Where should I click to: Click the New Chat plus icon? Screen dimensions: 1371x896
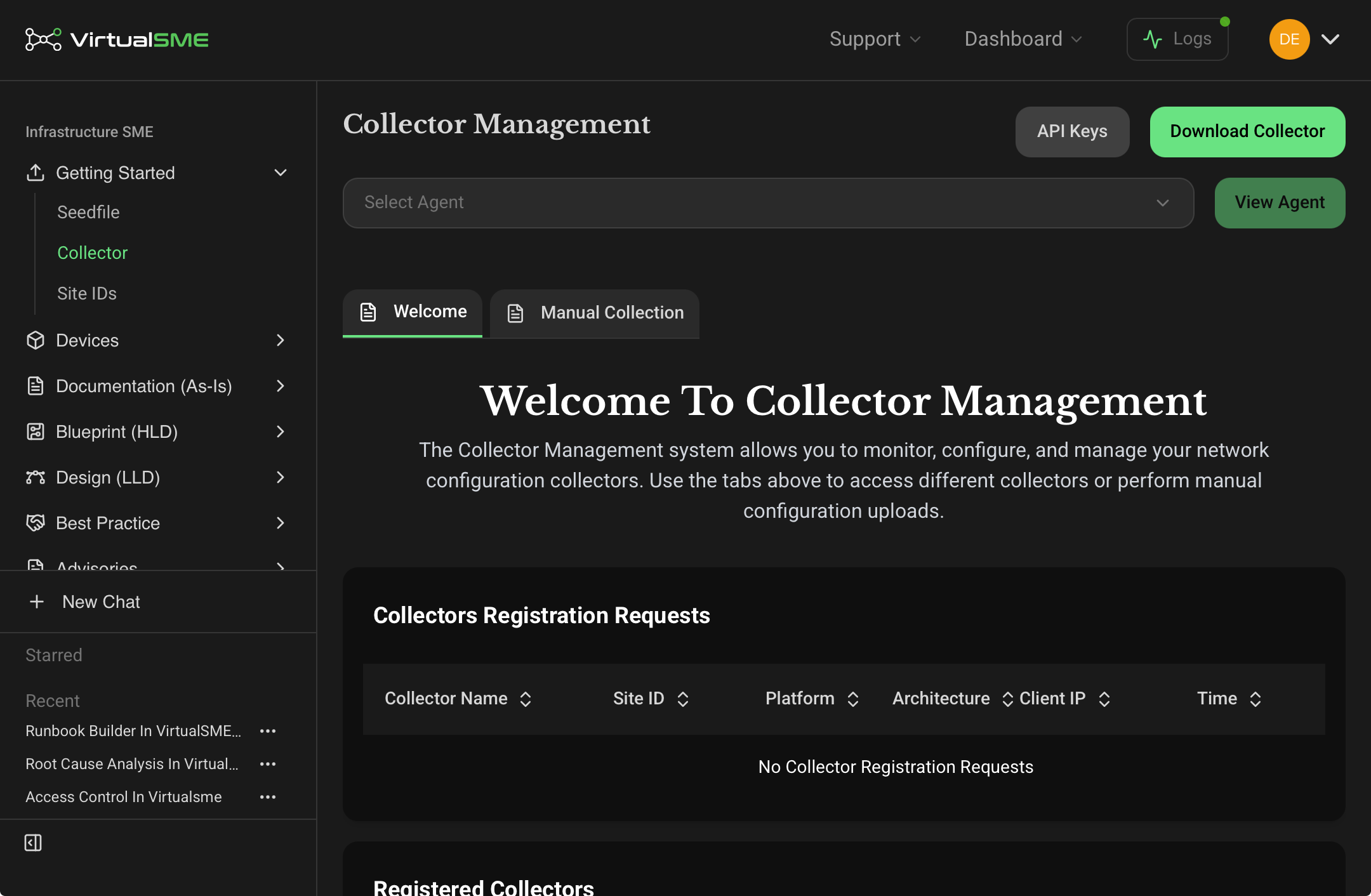tap(37, 602)
